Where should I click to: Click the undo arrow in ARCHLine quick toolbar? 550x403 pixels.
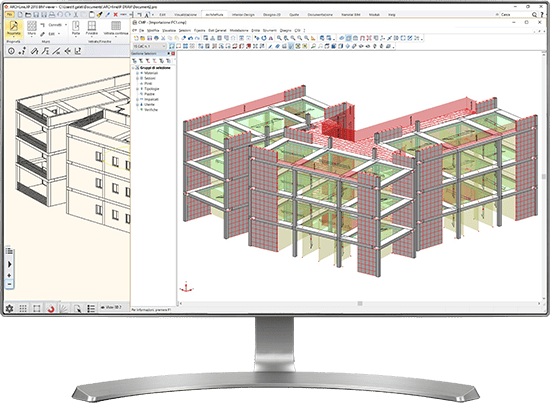point(60,15)
